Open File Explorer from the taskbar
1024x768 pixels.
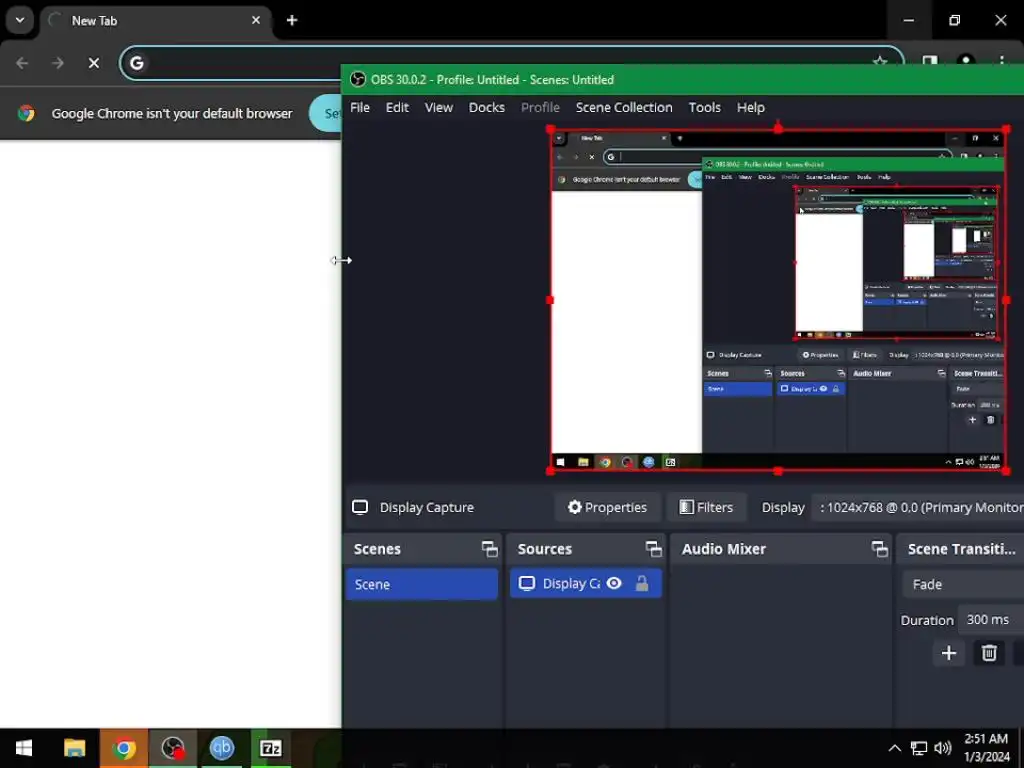coord(74,748)
